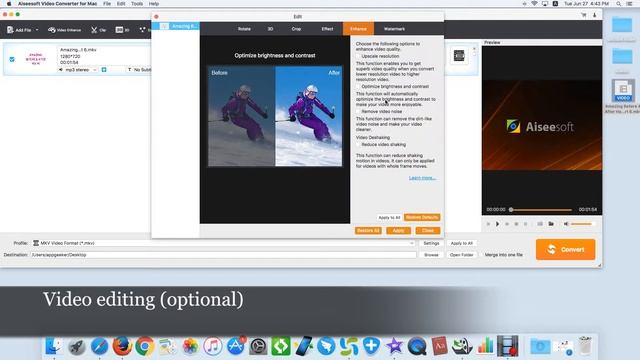The height and width of the screenshot is (360, 640).
Task: Play the preview video
Action: tap(497, 224)
